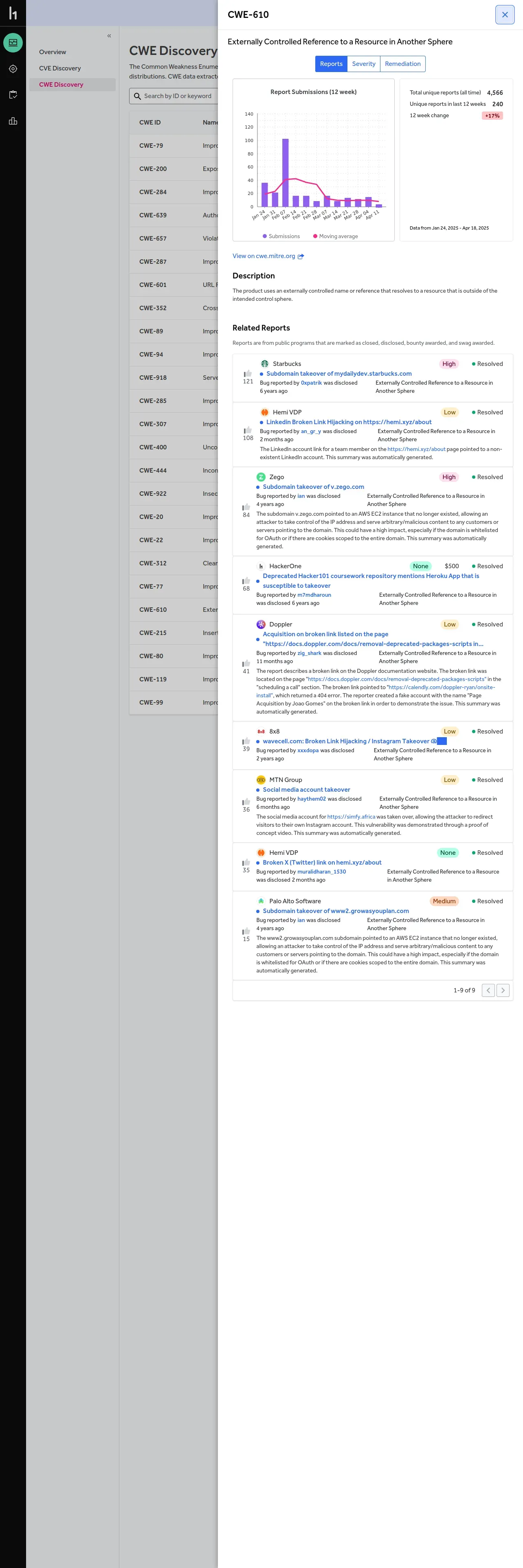Image resolution: width=523 pixels, height=1568 pixels.
Task: Open reporter muralidharan_1530 profile
Action: (x=321, y=872)
